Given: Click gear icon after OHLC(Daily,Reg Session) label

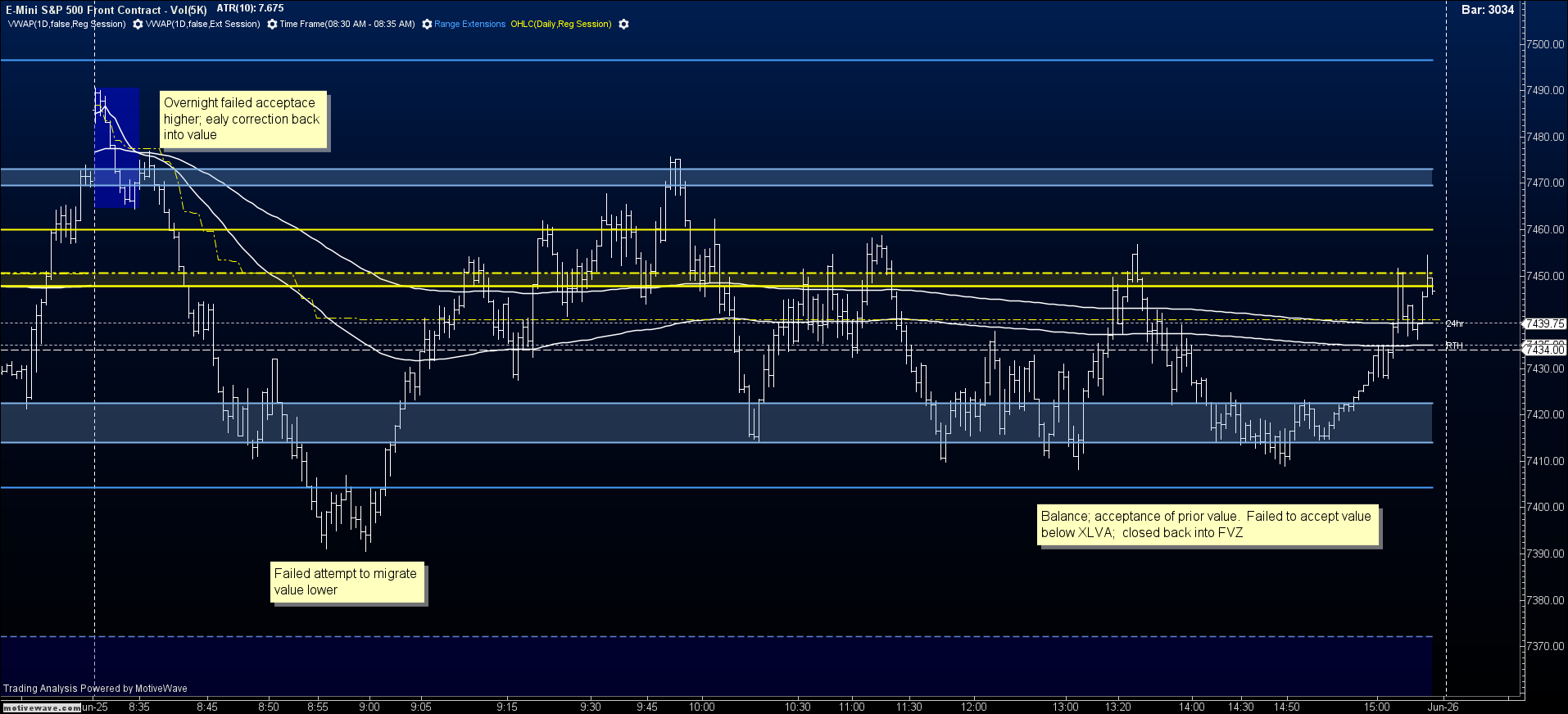Looking at the screenshot, I should point(623,25).
